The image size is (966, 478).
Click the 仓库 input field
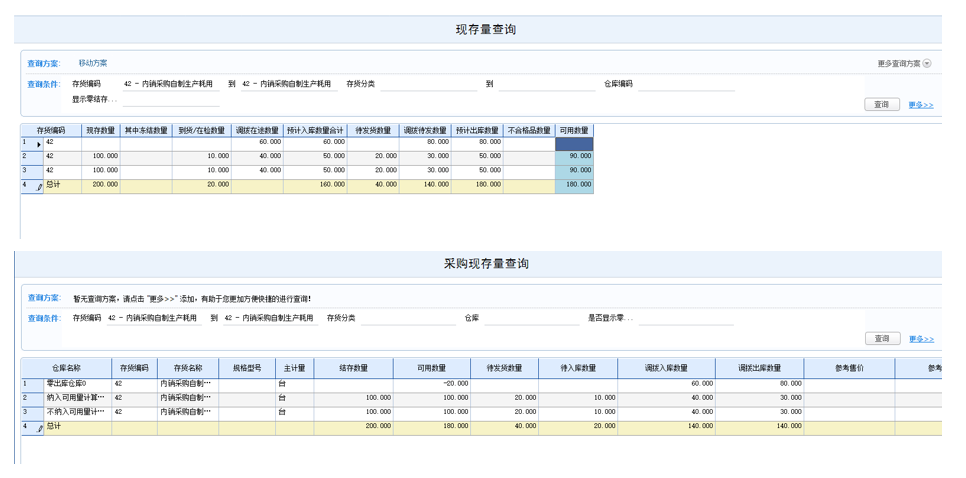point(532,318)
